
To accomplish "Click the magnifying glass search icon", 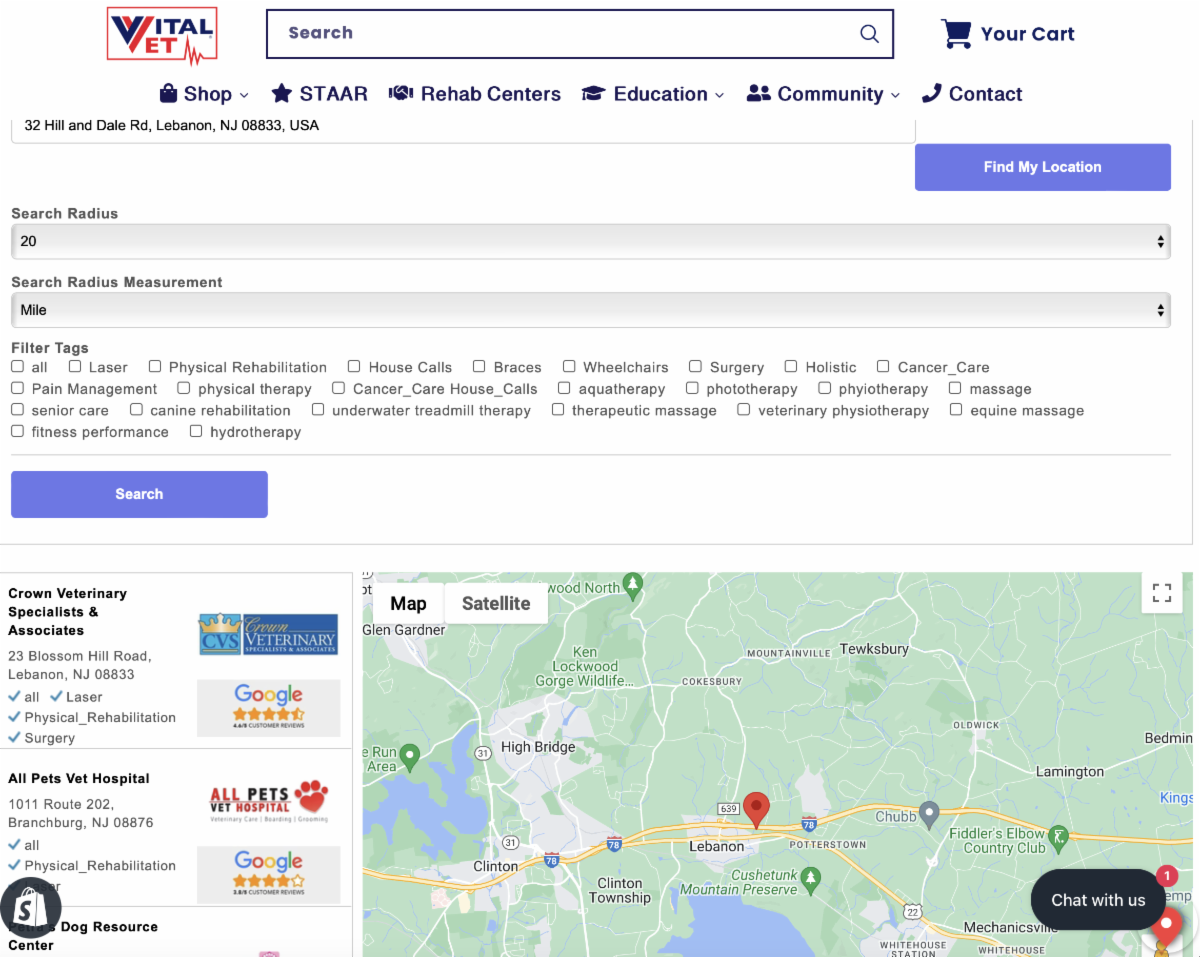I will 869,34.
